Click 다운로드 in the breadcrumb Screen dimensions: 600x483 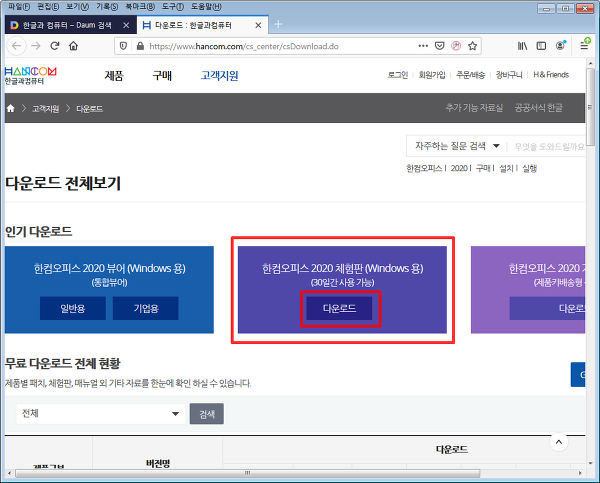point(89,109)
